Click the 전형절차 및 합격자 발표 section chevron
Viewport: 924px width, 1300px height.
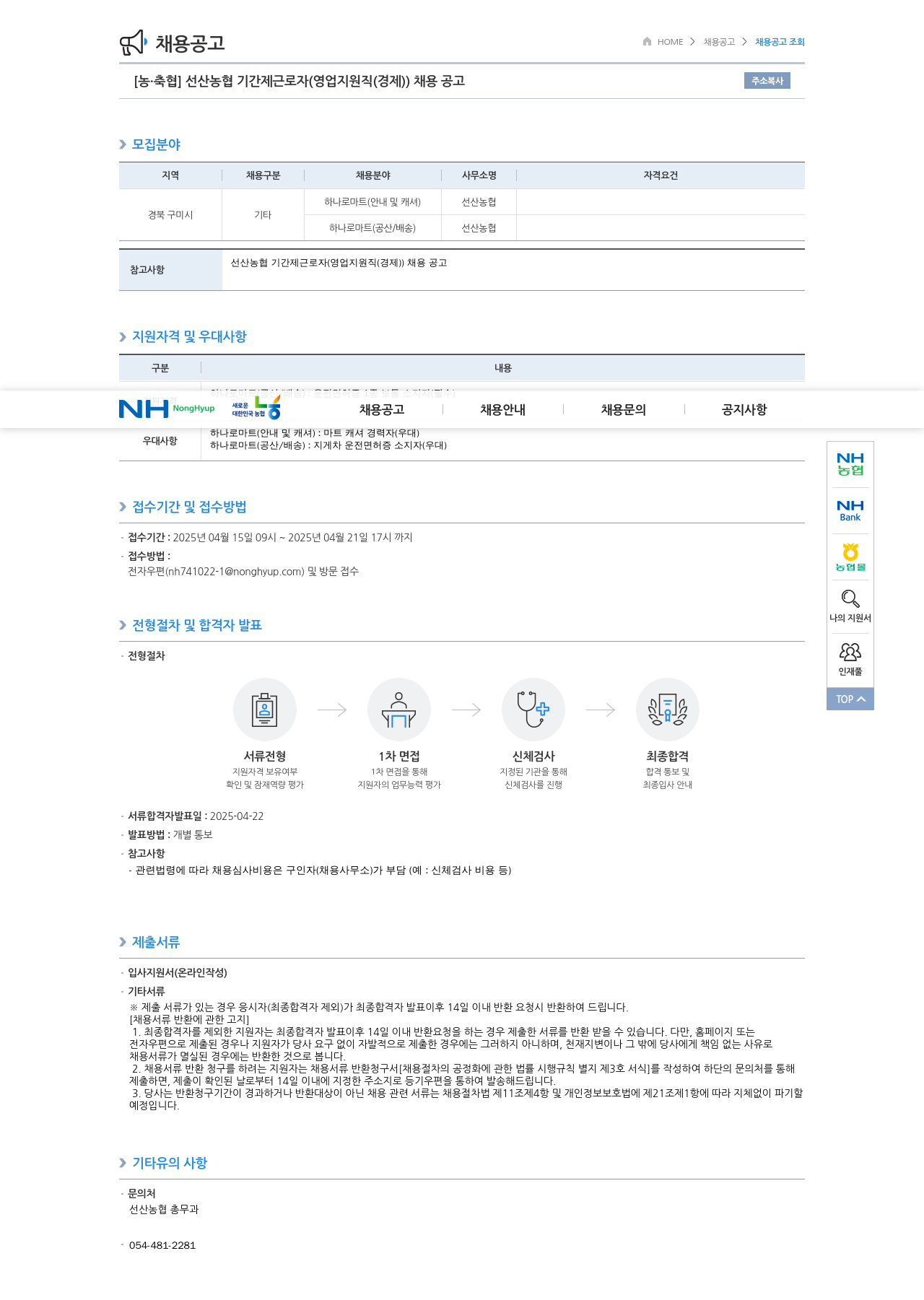[x=123, y=625]
